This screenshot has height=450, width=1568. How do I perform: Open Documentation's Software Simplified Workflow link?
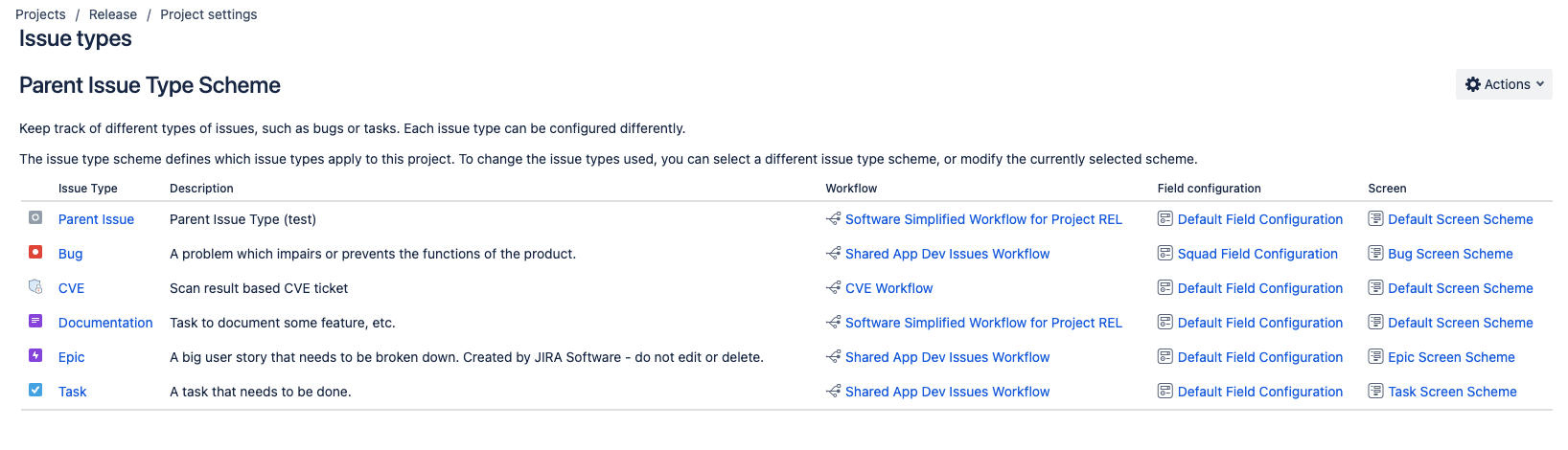983,323
